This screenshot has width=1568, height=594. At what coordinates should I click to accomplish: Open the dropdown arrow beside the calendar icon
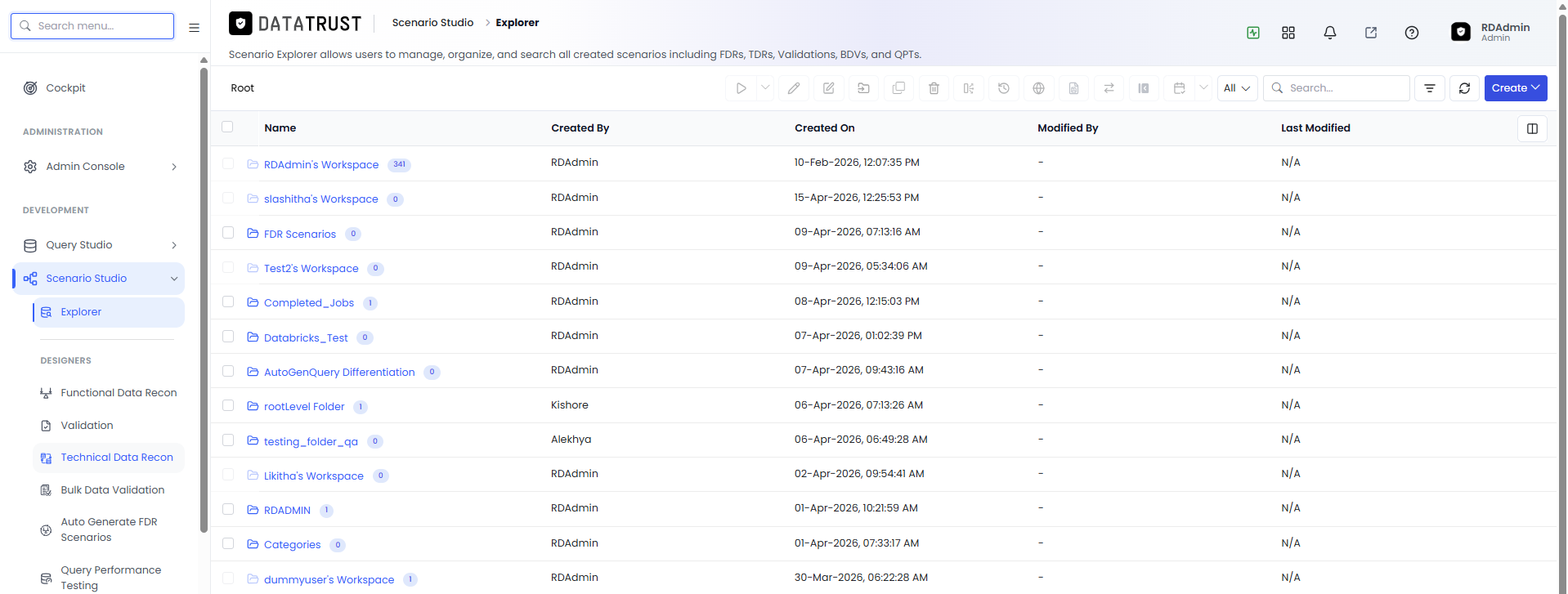tap(1203, 88)
